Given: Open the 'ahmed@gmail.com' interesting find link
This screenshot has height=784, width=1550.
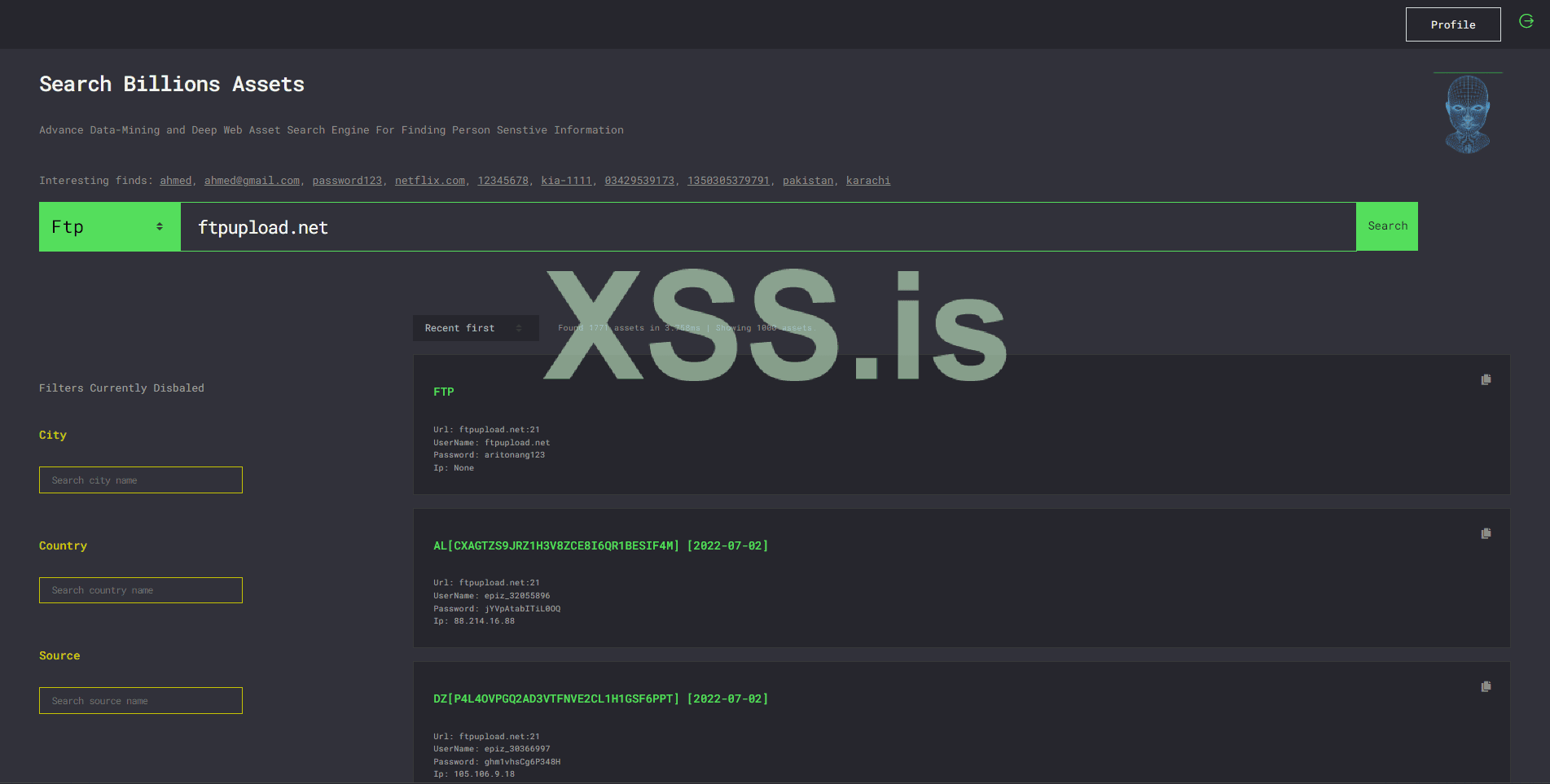Looking at the screenshot, I should [252, 181].
